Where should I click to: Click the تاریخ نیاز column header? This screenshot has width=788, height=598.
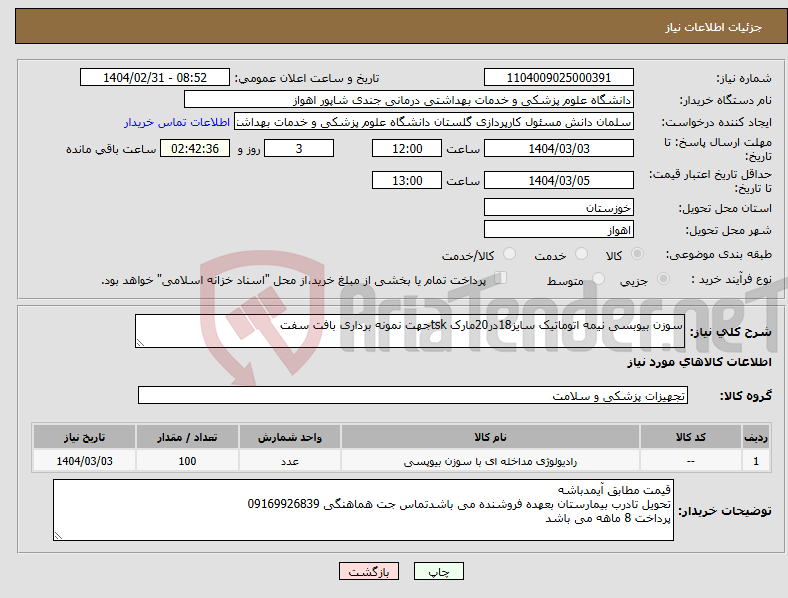tap(84, 437)
